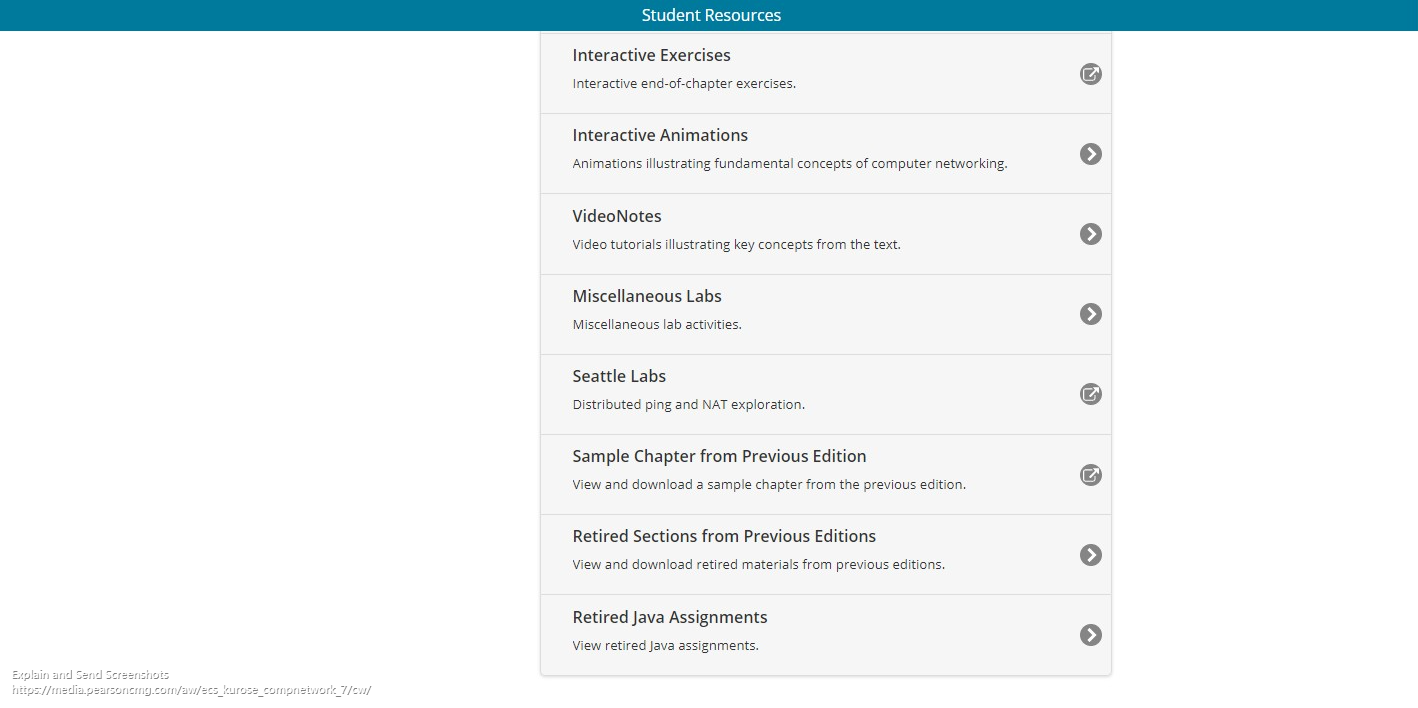1418x708 pixels.
Task: Click chevron arrow next to Miscellaneous Labs
Action: (1090, 314)
